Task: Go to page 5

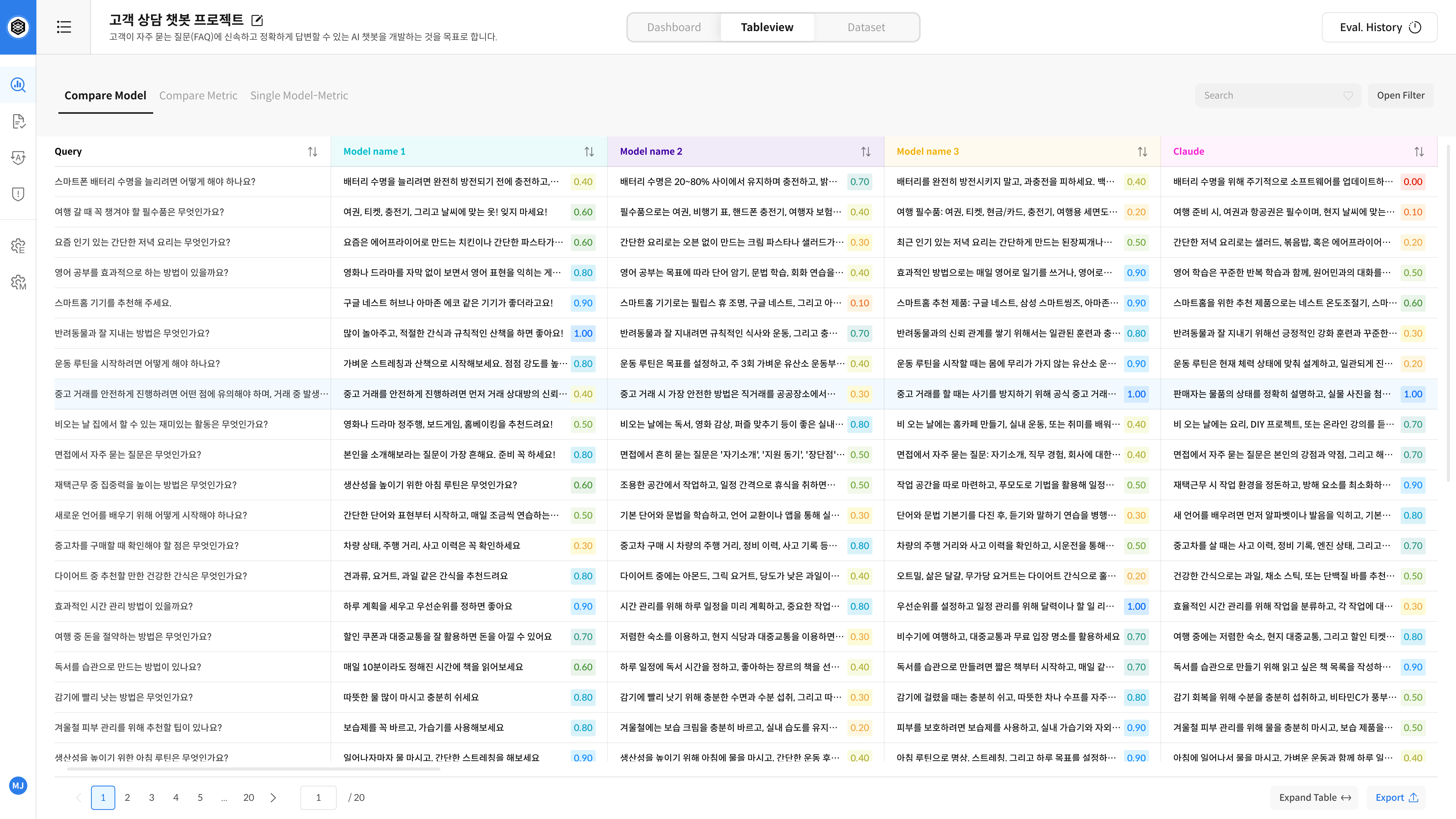Action: [x=200, y=798]
